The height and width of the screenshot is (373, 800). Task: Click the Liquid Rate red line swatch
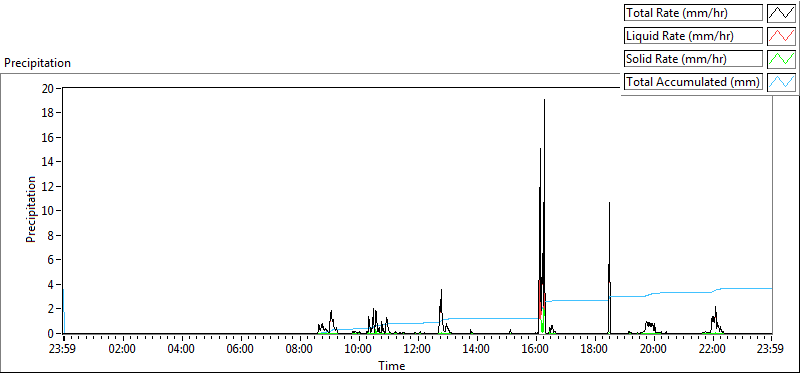coord(782,36)
